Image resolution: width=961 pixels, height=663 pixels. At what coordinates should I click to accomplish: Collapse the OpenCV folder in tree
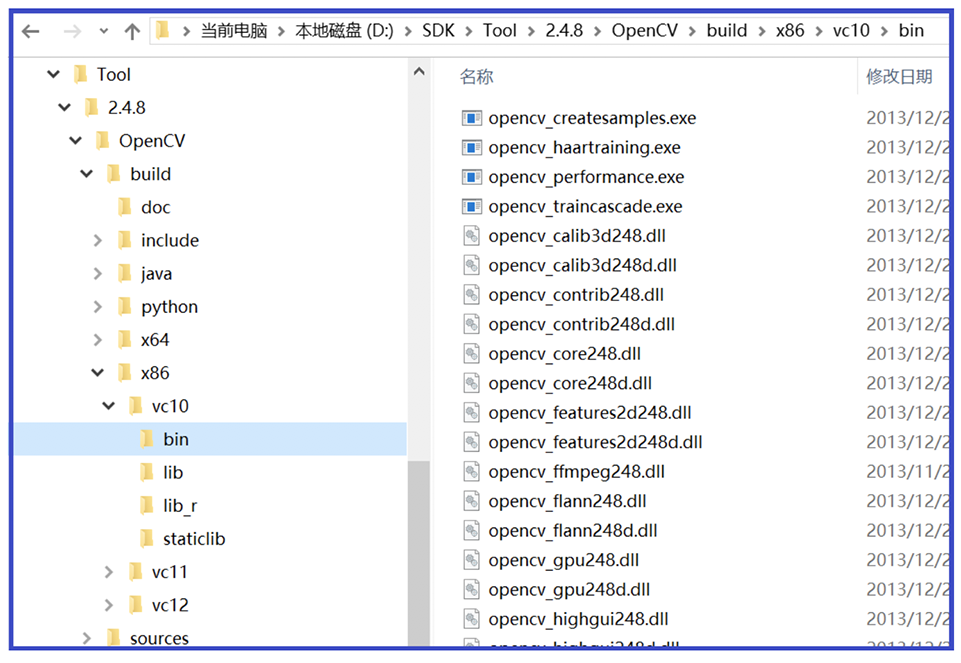click(76, 141)
